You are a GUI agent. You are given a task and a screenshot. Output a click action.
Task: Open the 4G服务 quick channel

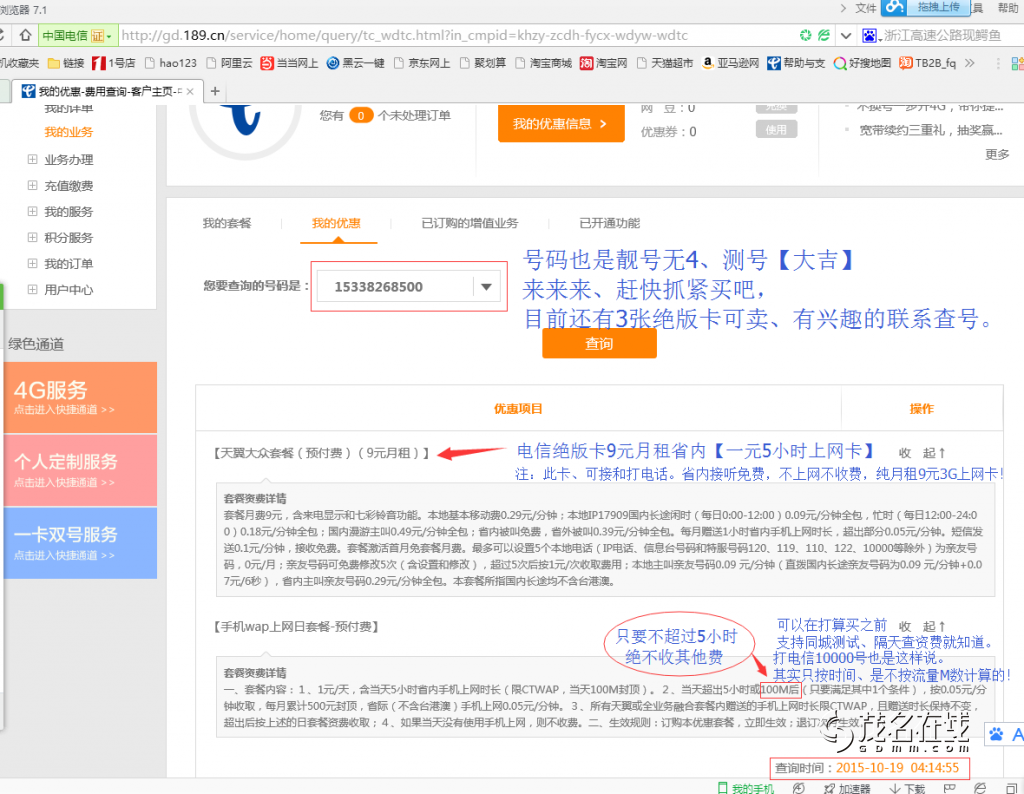80,398
